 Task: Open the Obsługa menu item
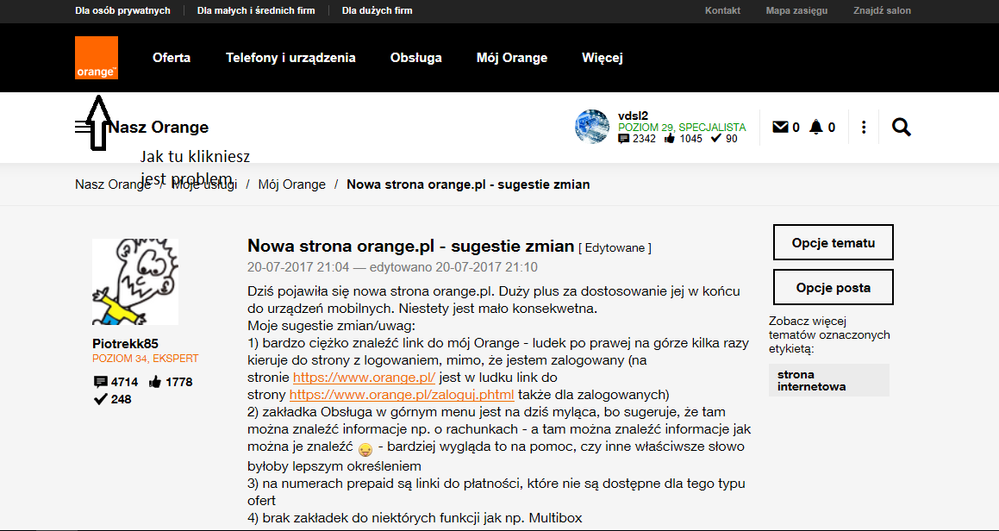point(416,58)
